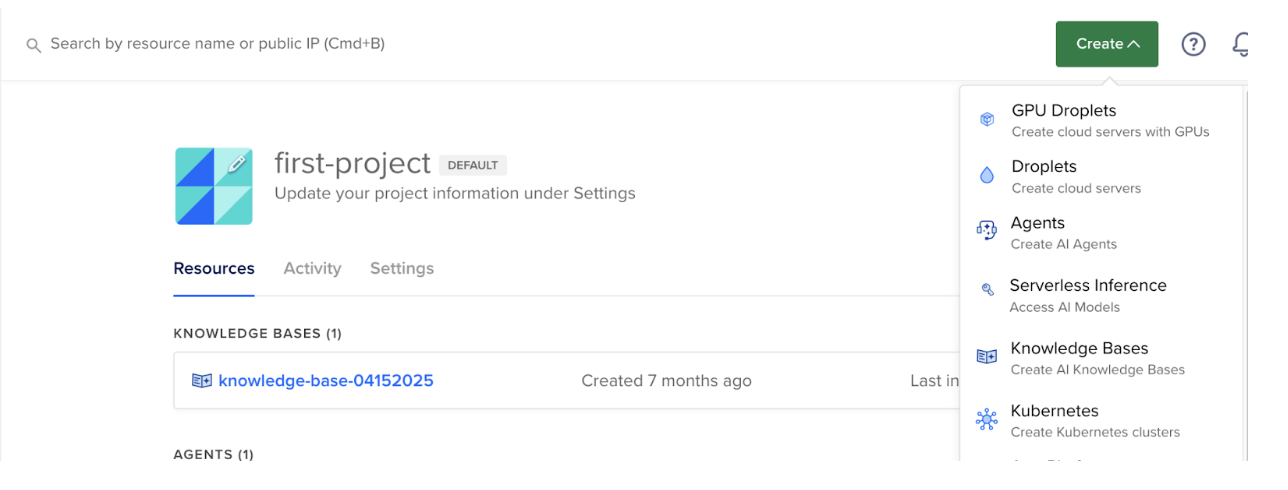
Task: Open the knowledge-base-04152025 link
Action: click(x=326, y=381)
